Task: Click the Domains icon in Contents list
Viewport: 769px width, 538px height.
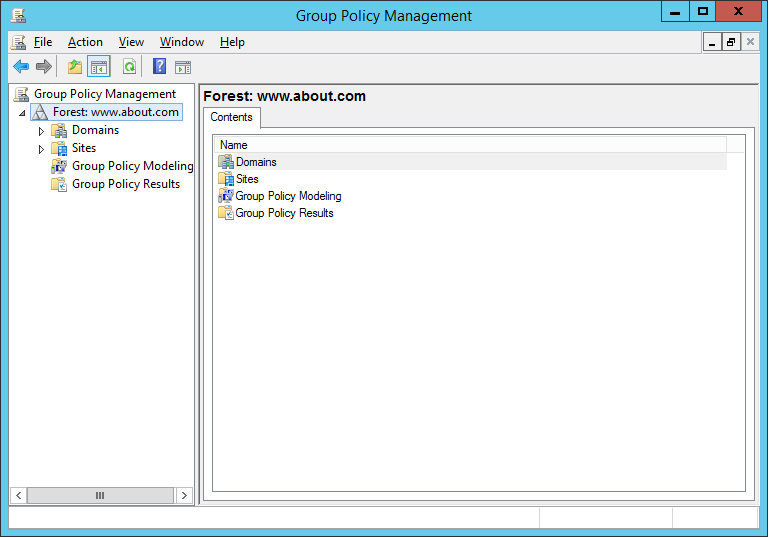Action: tap(226, 162)
